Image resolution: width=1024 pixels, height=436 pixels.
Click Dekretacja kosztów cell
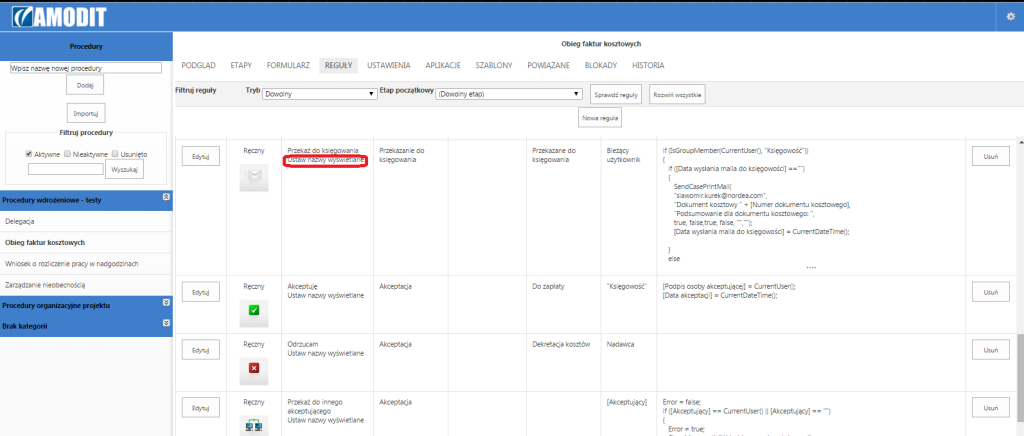click(561, 343)
